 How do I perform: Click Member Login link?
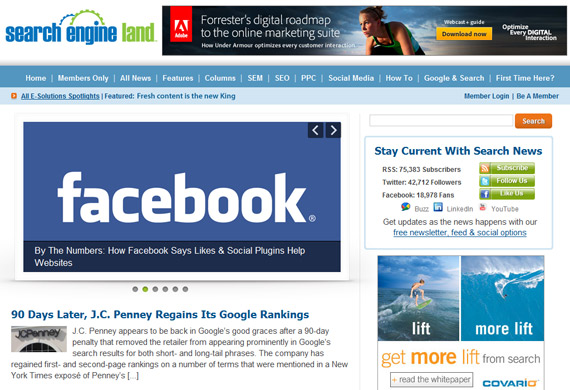coord(486,96)
